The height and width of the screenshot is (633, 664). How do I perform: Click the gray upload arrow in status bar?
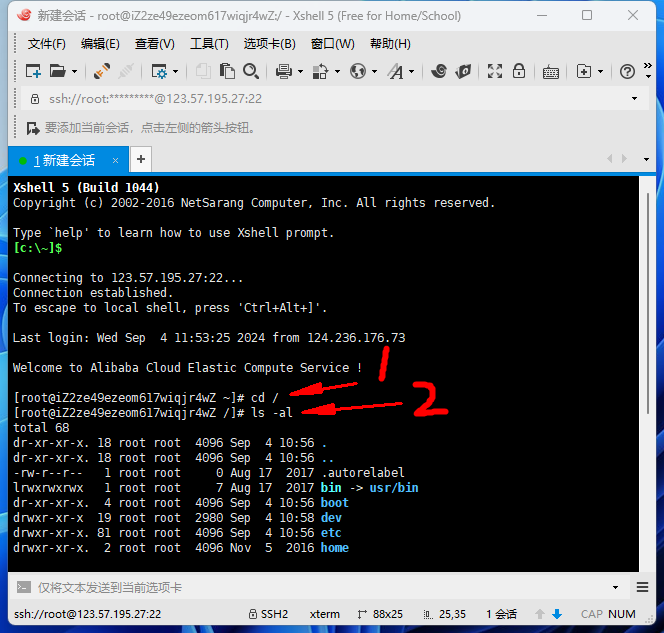coord(540,614)
